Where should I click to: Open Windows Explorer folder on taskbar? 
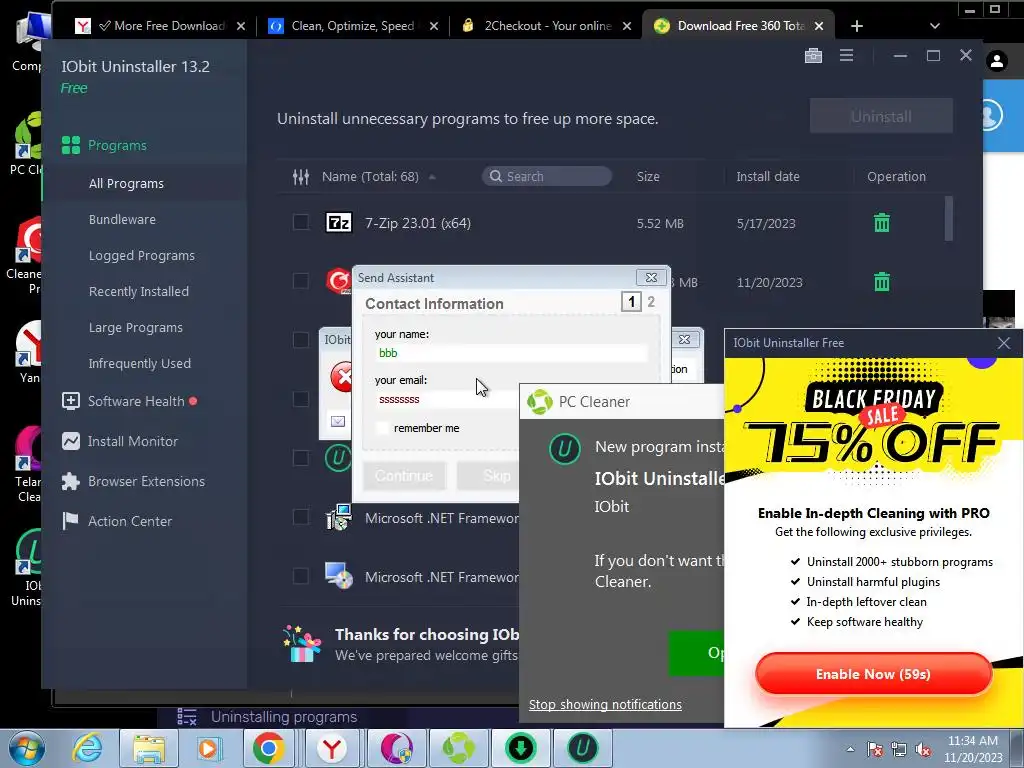click(149, 748)
